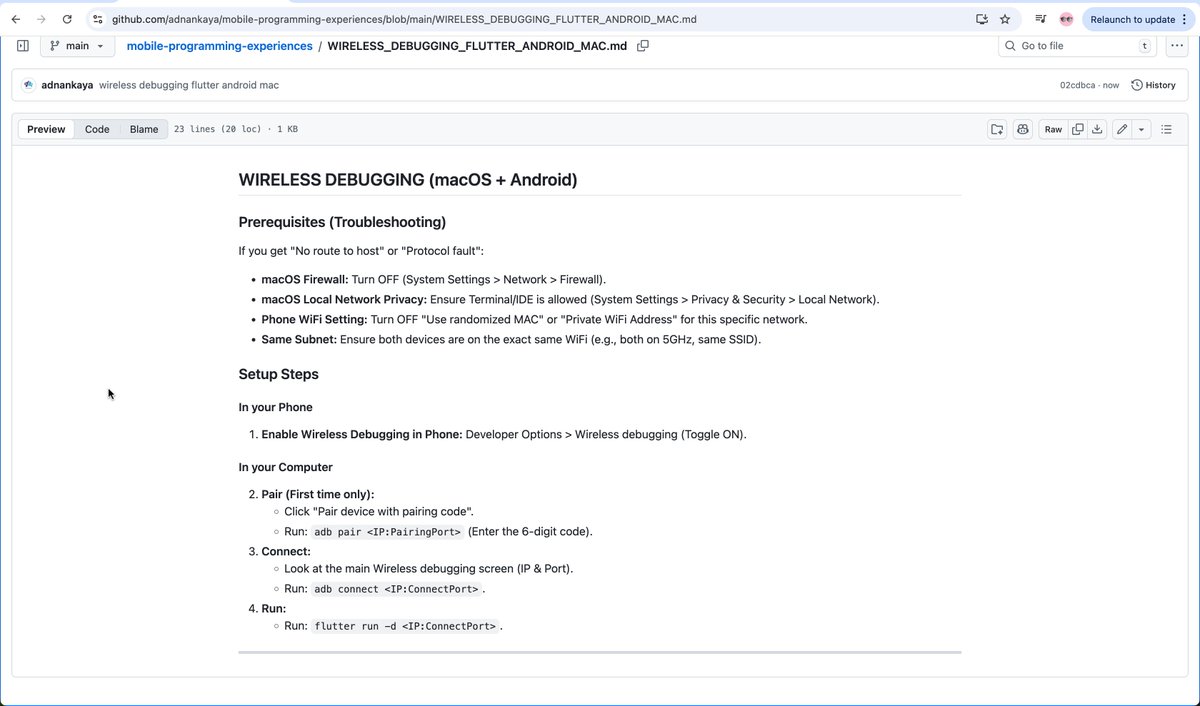View site information icon in address bar
This screenshot has width=1200, height=706.
[97, 19]
